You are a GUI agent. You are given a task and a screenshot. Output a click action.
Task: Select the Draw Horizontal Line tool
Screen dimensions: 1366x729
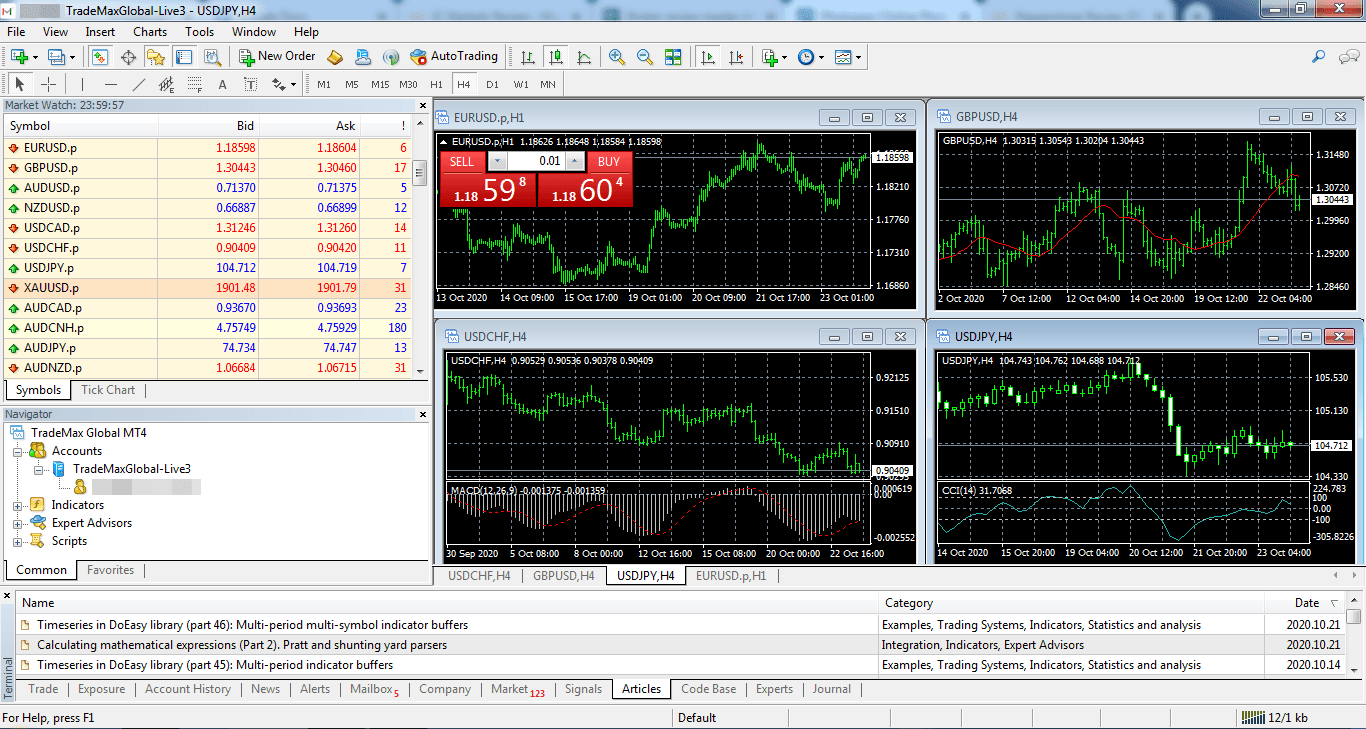click(x=109, y=84)
